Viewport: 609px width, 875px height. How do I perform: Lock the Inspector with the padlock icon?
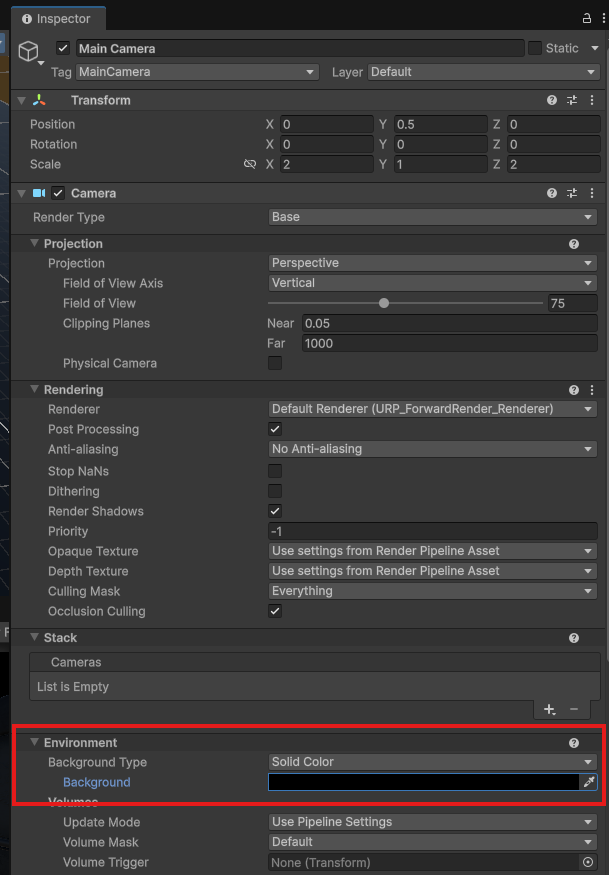pos(586,19)
